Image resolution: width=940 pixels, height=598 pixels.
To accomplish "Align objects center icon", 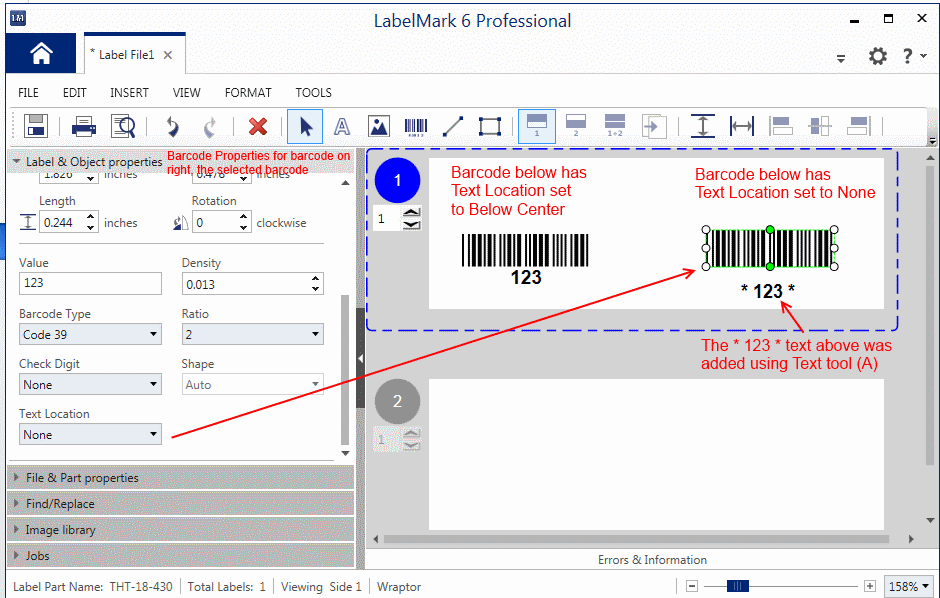I will (820, 126).
